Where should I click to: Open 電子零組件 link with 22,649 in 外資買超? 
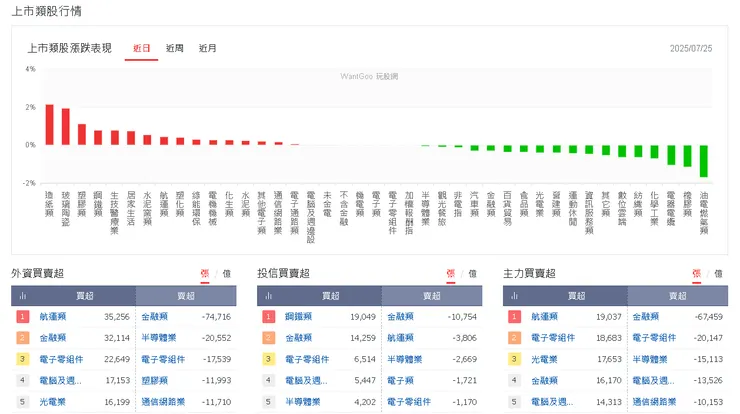coord(61,359)
